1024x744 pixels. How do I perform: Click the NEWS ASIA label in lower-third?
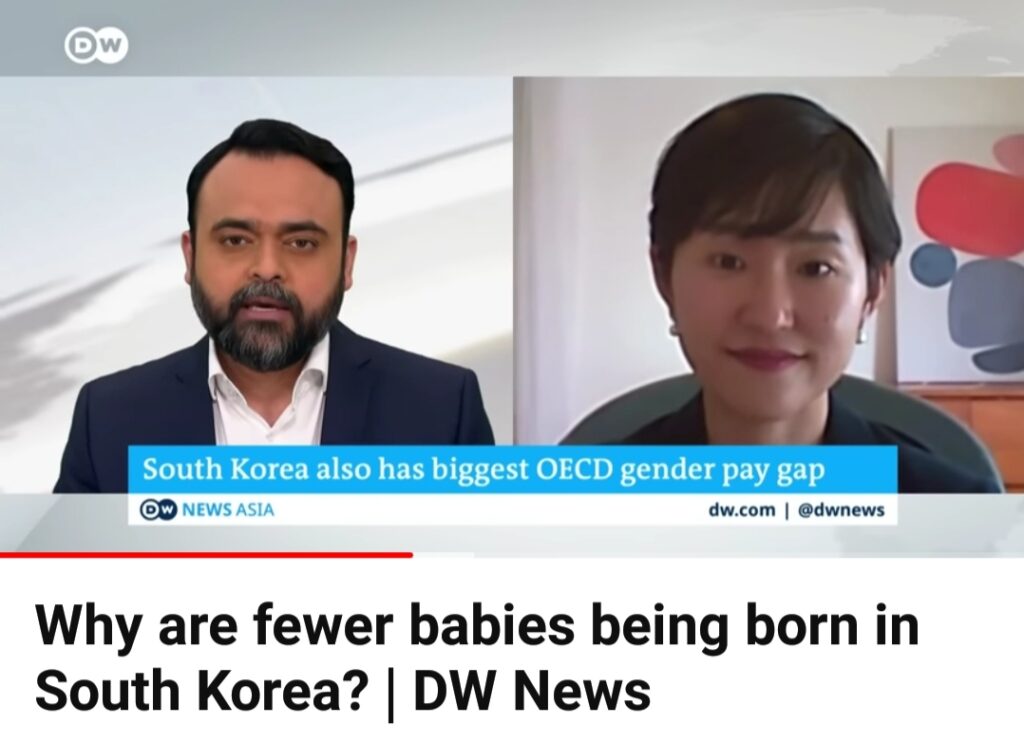point(227,509)
